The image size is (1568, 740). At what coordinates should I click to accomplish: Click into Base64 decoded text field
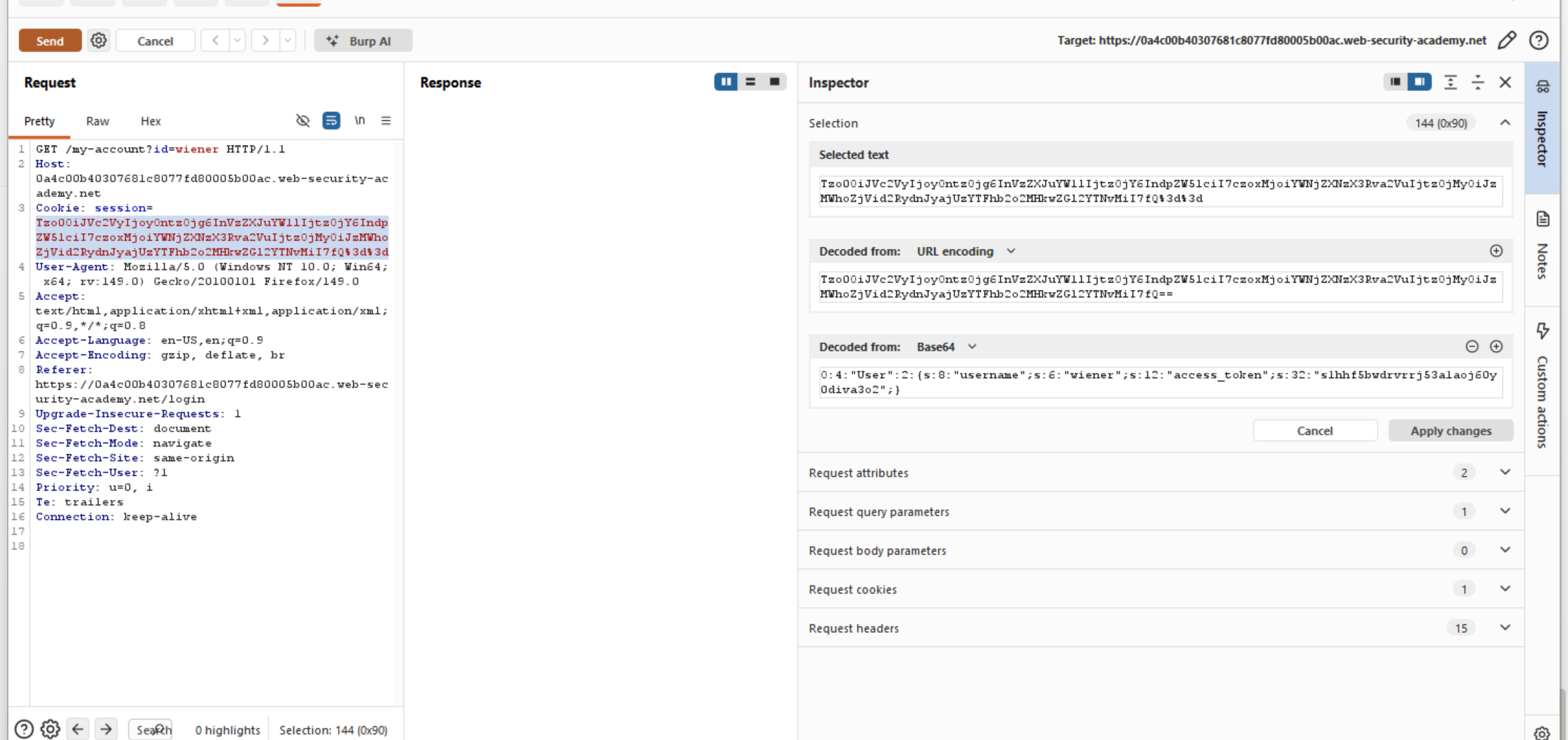pyautogui.click(x=1160, y=382)
